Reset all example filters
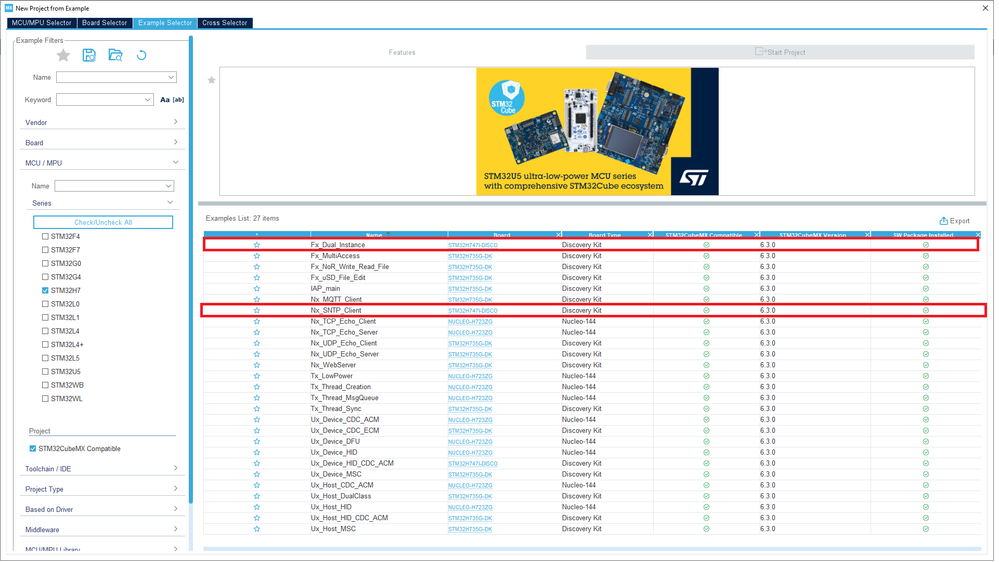 pos(141,55)
